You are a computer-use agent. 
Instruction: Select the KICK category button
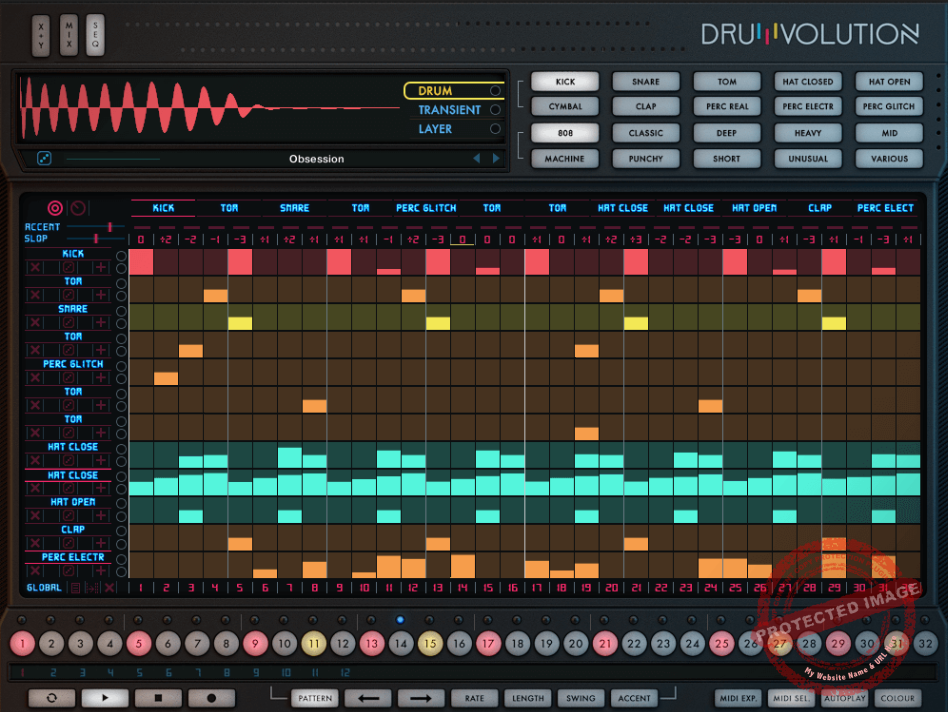pyautogui.click(x=565, y=82)
